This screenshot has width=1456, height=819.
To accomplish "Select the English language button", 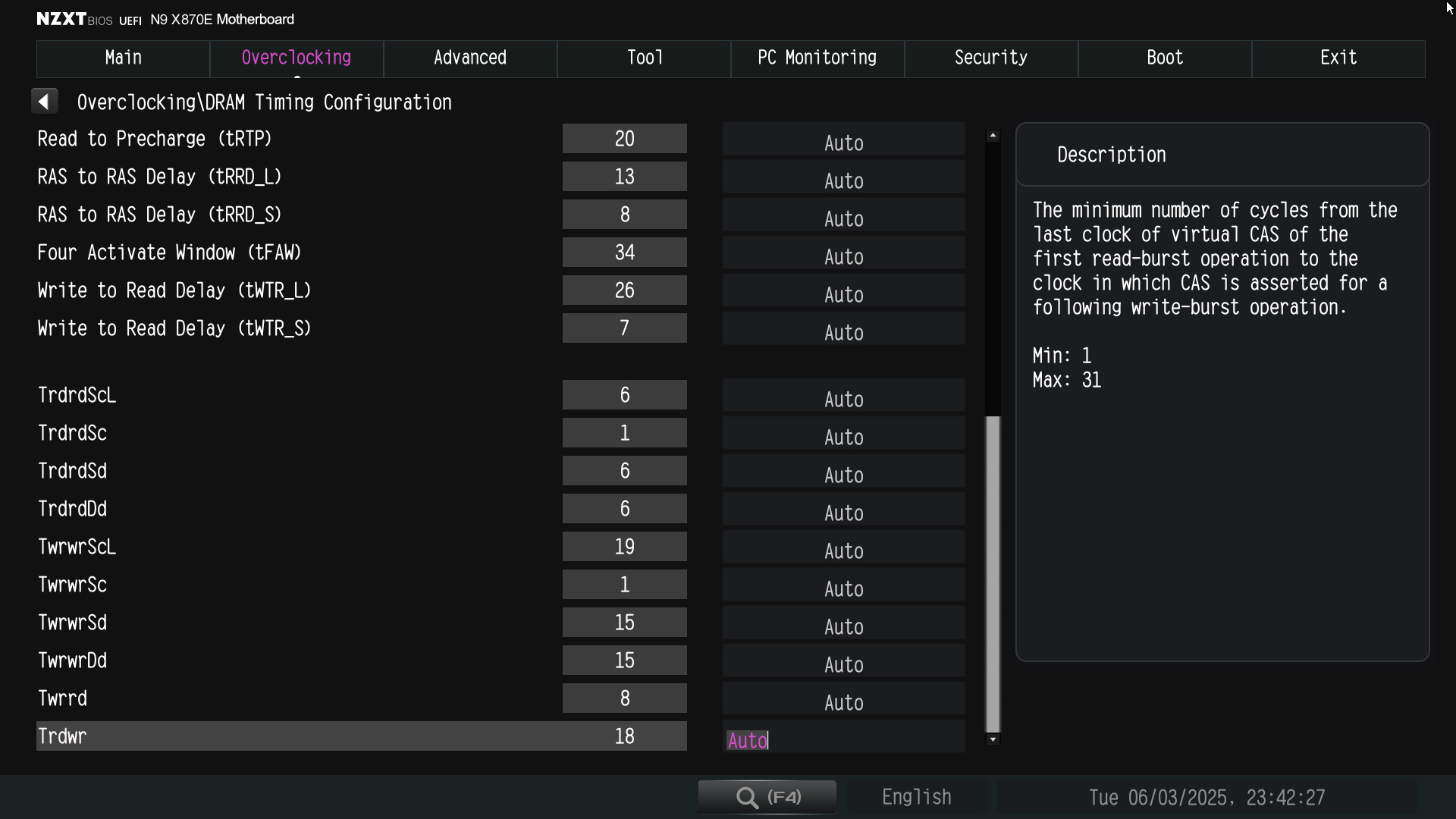I will [x=916, y=797].
